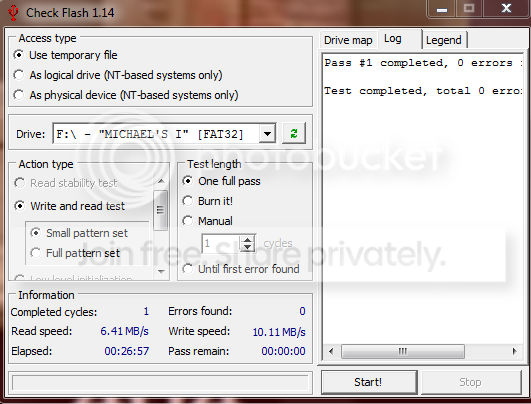531x404 pixels.
Task: Click the Start! button
Action: click(x=368, y=382)
